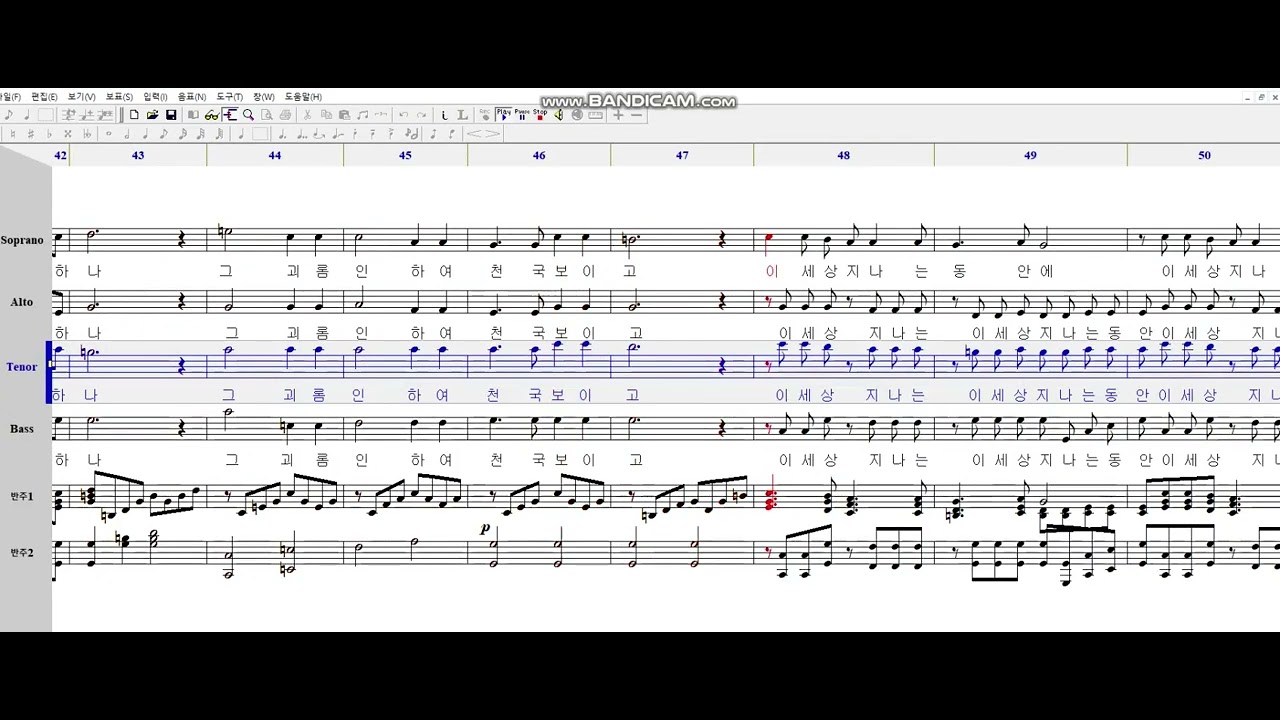Viewport: 1280px width, 720px height.
Task: Open the 편집(E) menu
Action: pyautogui.click(x=45, y=97)
